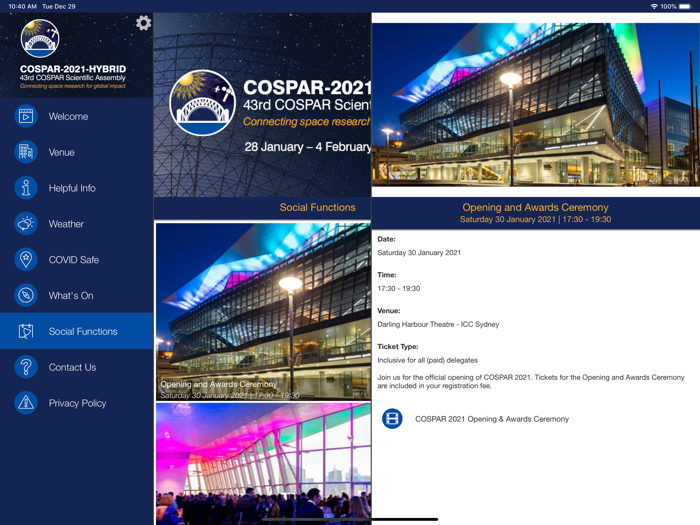The height and width of the screenshot is (525, 700).
Task: Click the film reel video icon
Action: (392, 419)
